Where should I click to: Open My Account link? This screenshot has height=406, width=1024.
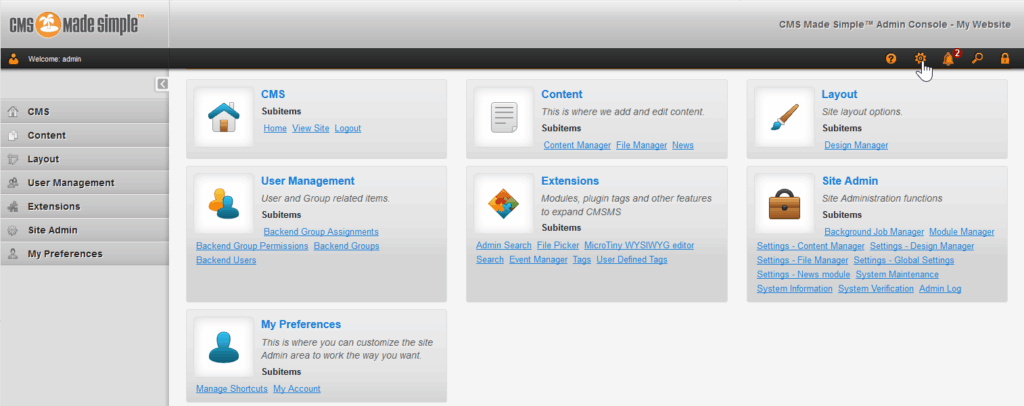coord(297,389)
